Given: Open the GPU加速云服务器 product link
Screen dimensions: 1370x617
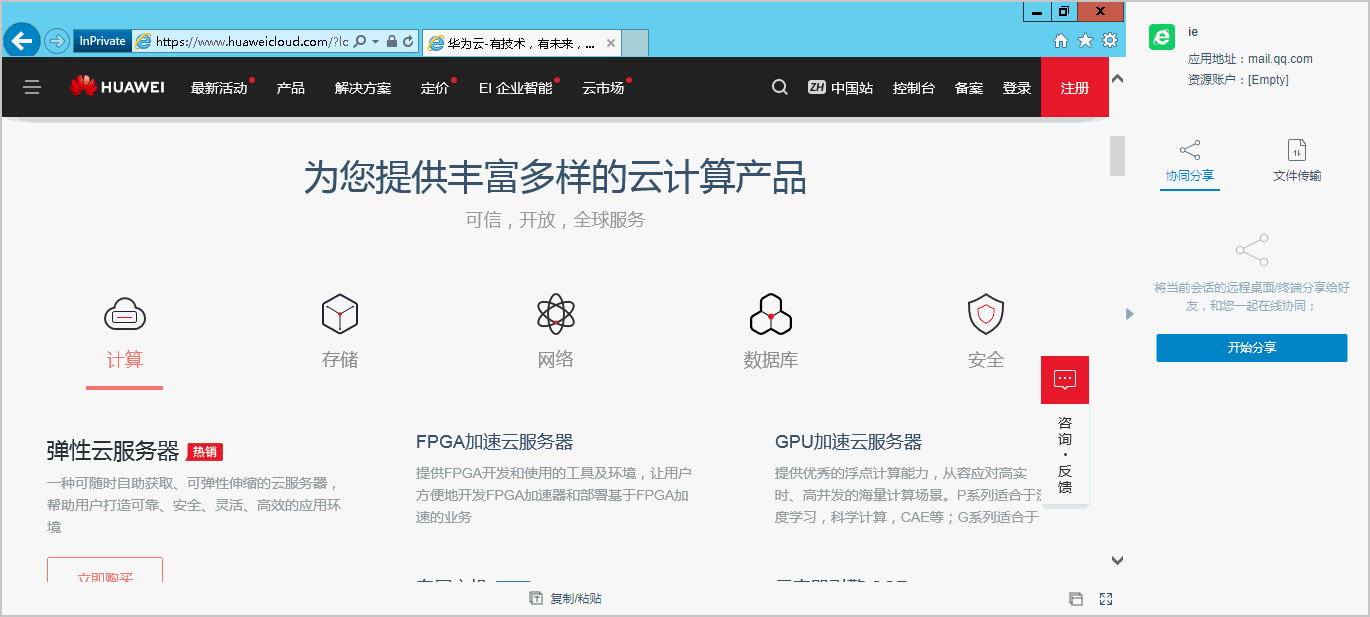Looking at the screenshot, I should [x=848, y=442].
